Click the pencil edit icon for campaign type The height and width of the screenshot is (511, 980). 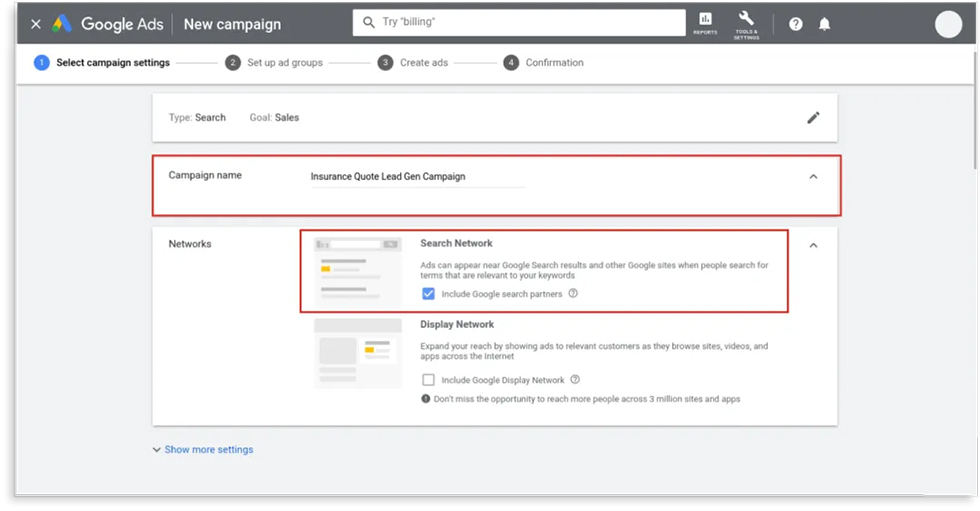click(x=813, y=117)
